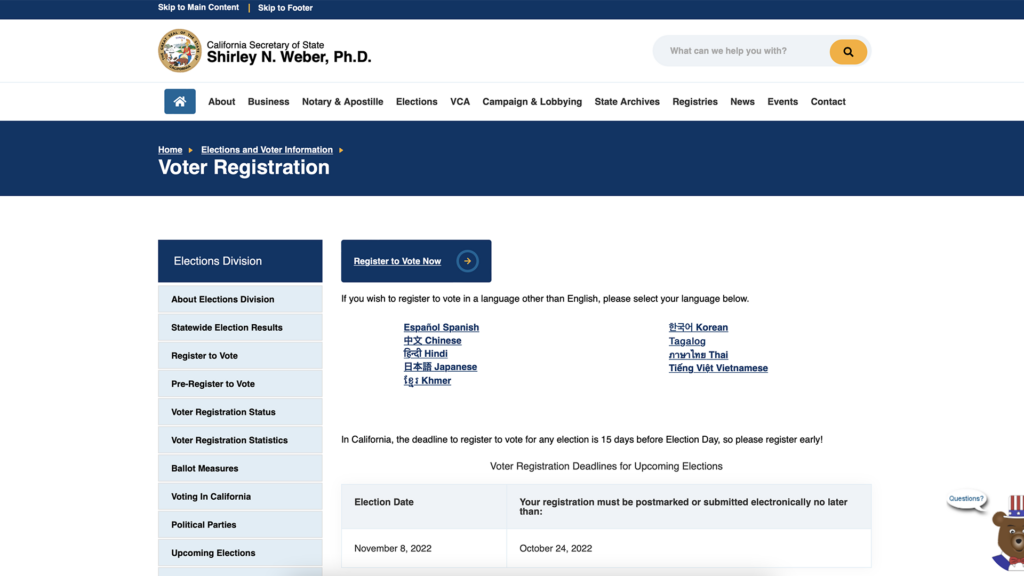This screenshot has width=1024, height=576.
Task: Open Voter Registration Status sidebar item
Action: click(x=240, y=411)
